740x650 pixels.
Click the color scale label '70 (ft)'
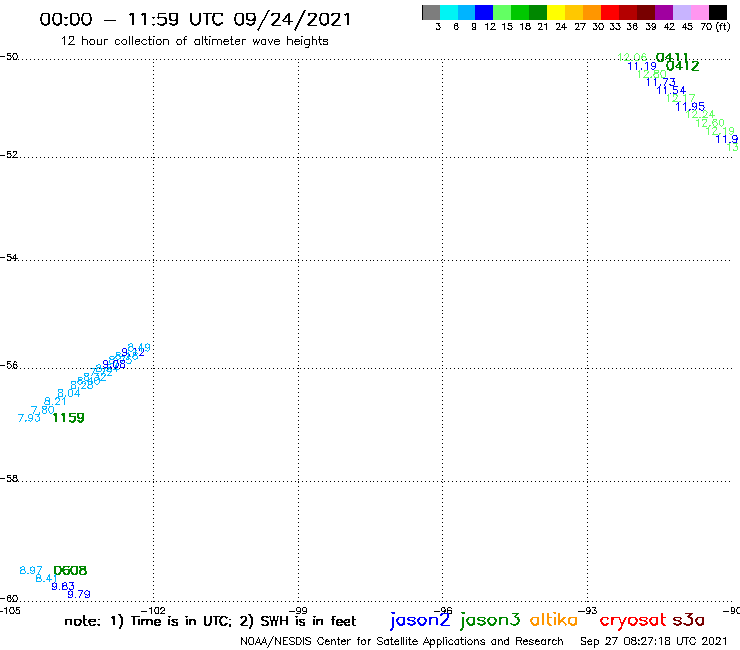coord(715,27)
